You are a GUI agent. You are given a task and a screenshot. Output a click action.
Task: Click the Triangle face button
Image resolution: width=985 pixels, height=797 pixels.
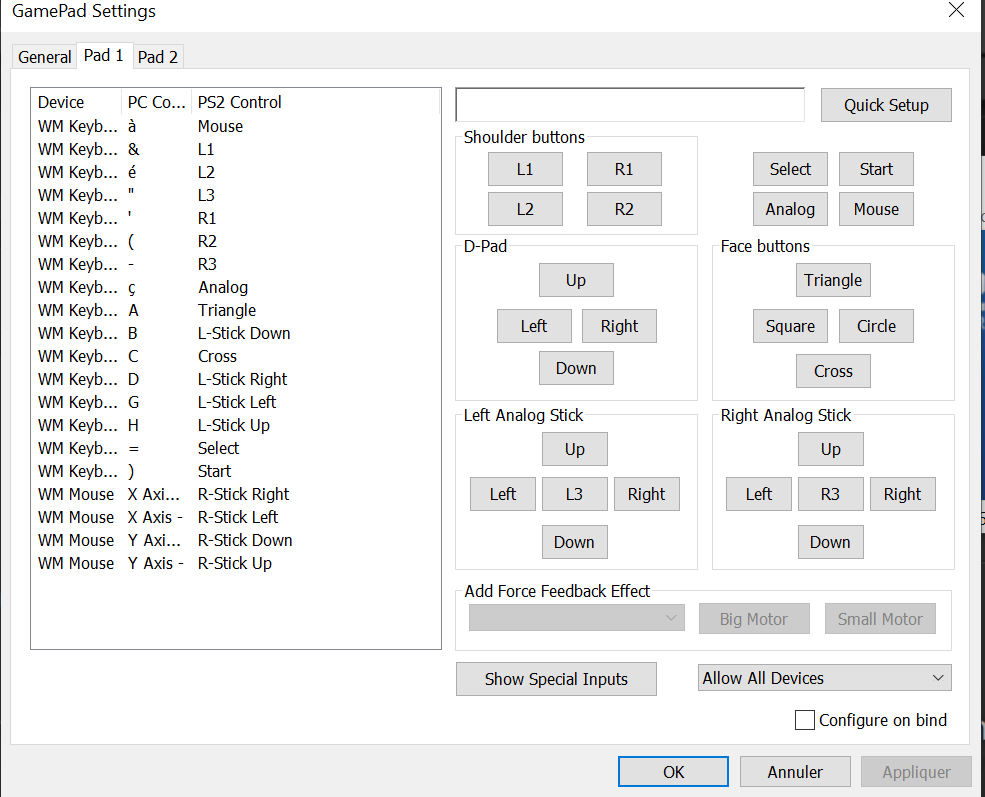coord(833,280)
